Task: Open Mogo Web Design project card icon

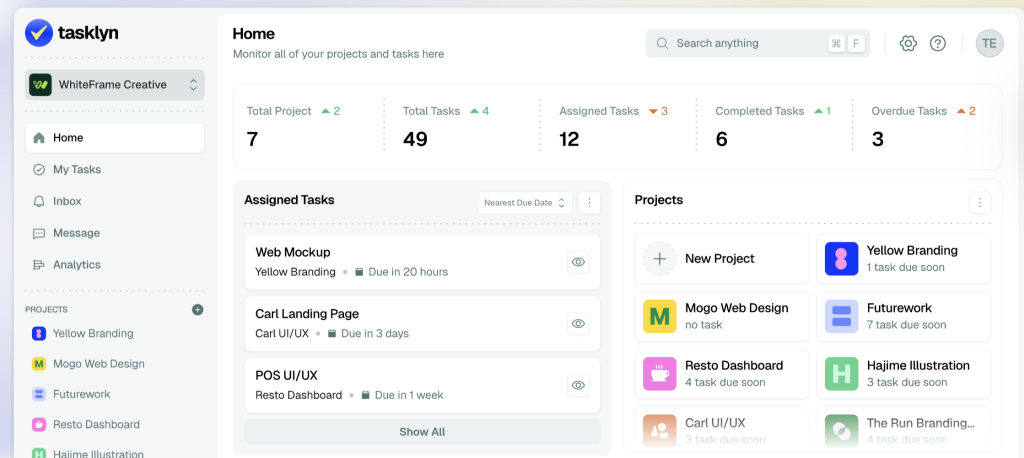Action: click(659, 316)
